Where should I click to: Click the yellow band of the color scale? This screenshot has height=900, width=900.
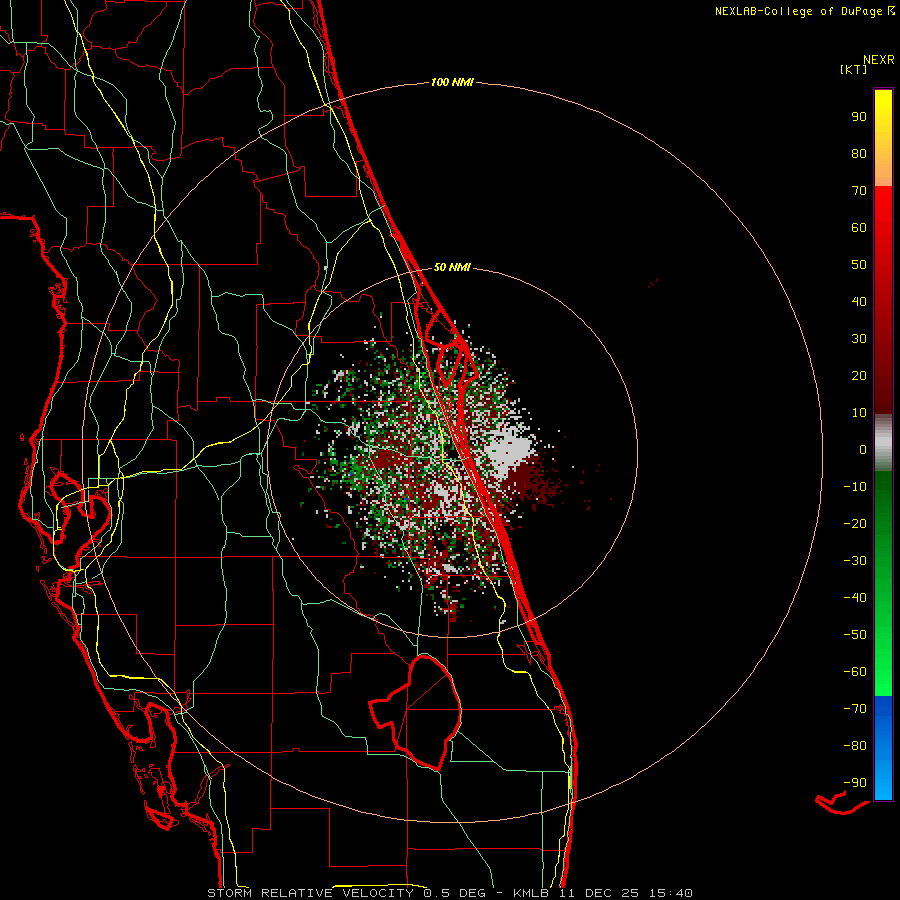tap(883, 138)
